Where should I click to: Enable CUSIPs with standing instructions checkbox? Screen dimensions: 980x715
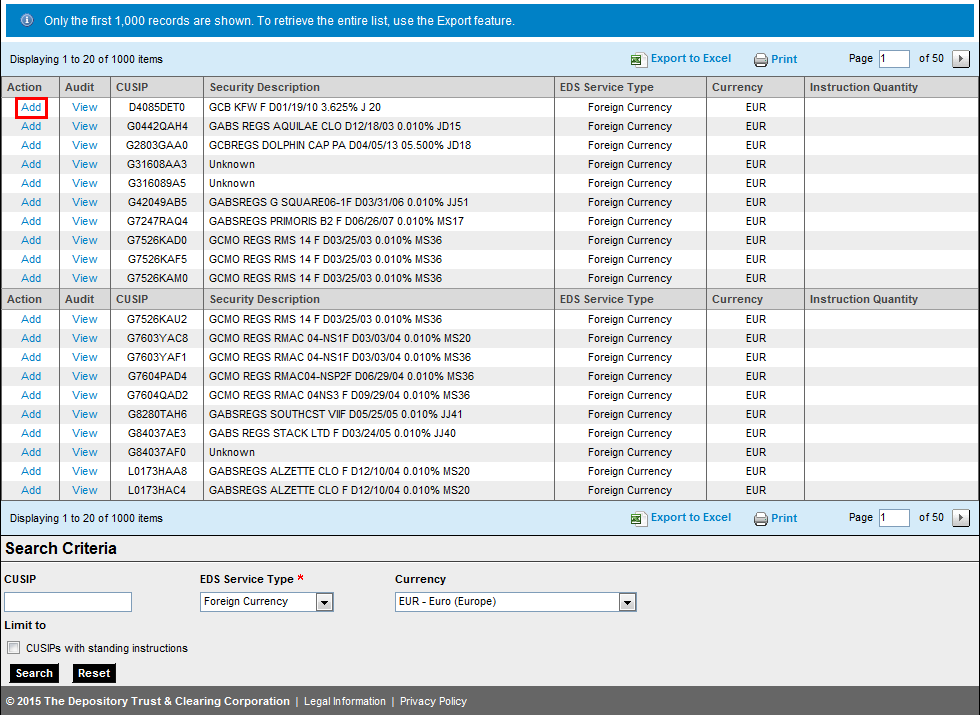(14, 648)
